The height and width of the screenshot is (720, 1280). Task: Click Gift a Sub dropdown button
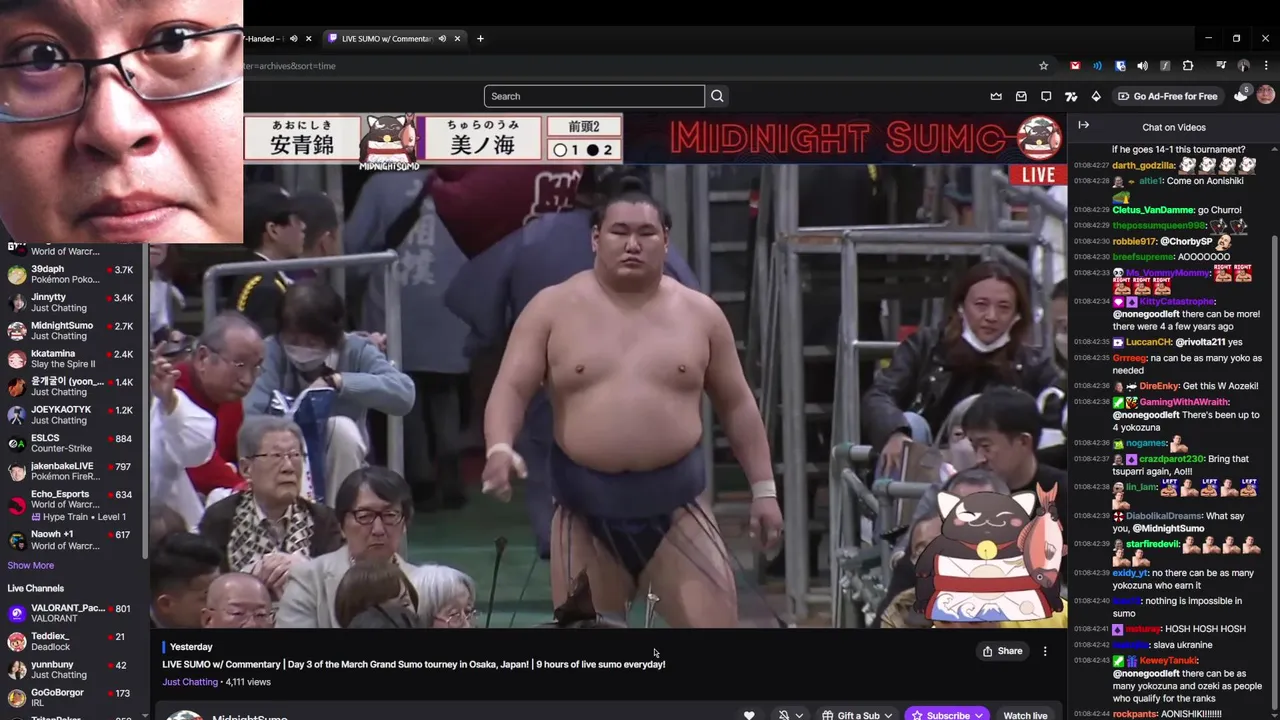[857, 715]
